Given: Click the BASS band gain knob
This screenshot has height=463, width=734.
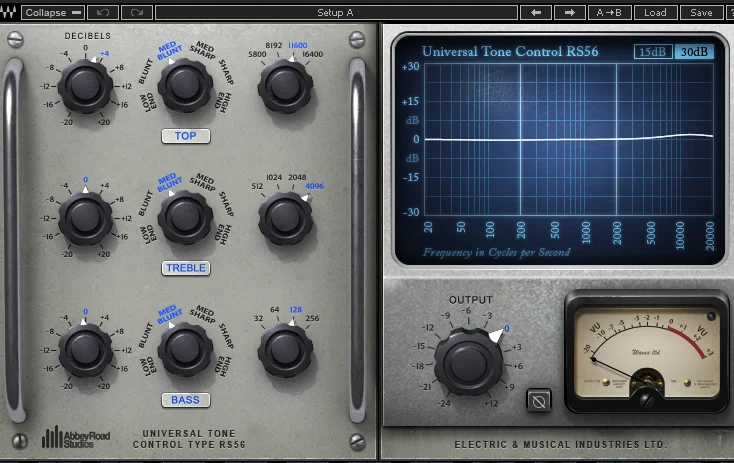Looking at the screenshot, I should tap(85, 350).
